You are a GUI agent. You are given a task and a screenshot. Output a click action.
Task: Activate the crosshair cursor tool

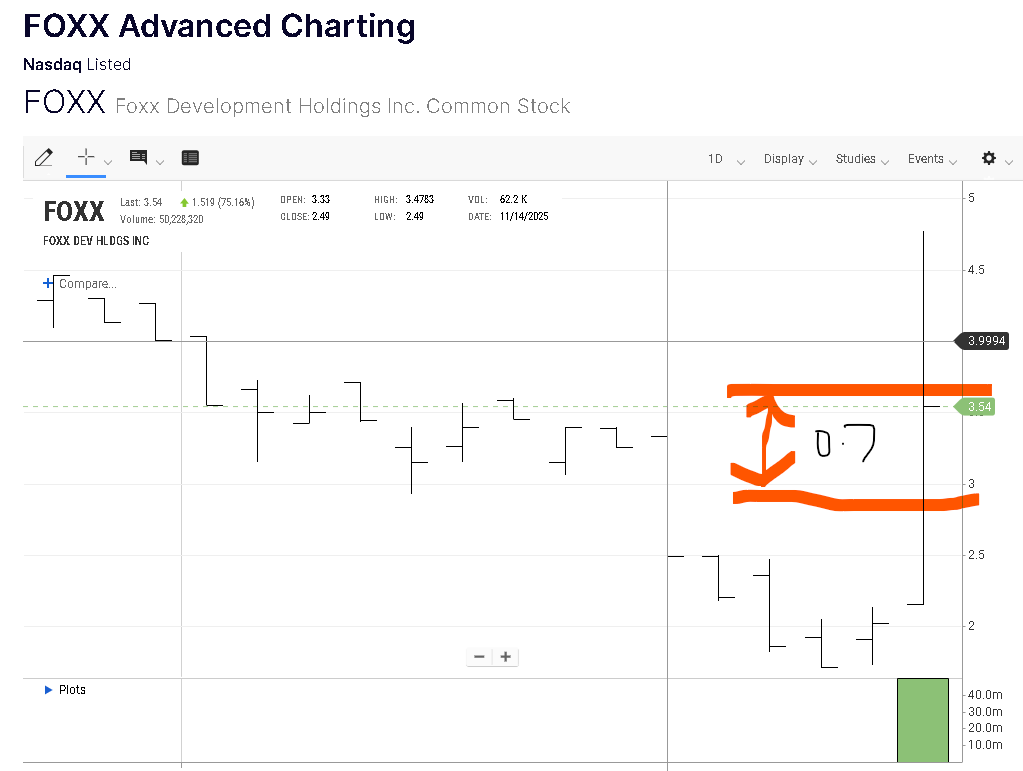[x=86, y=157]
